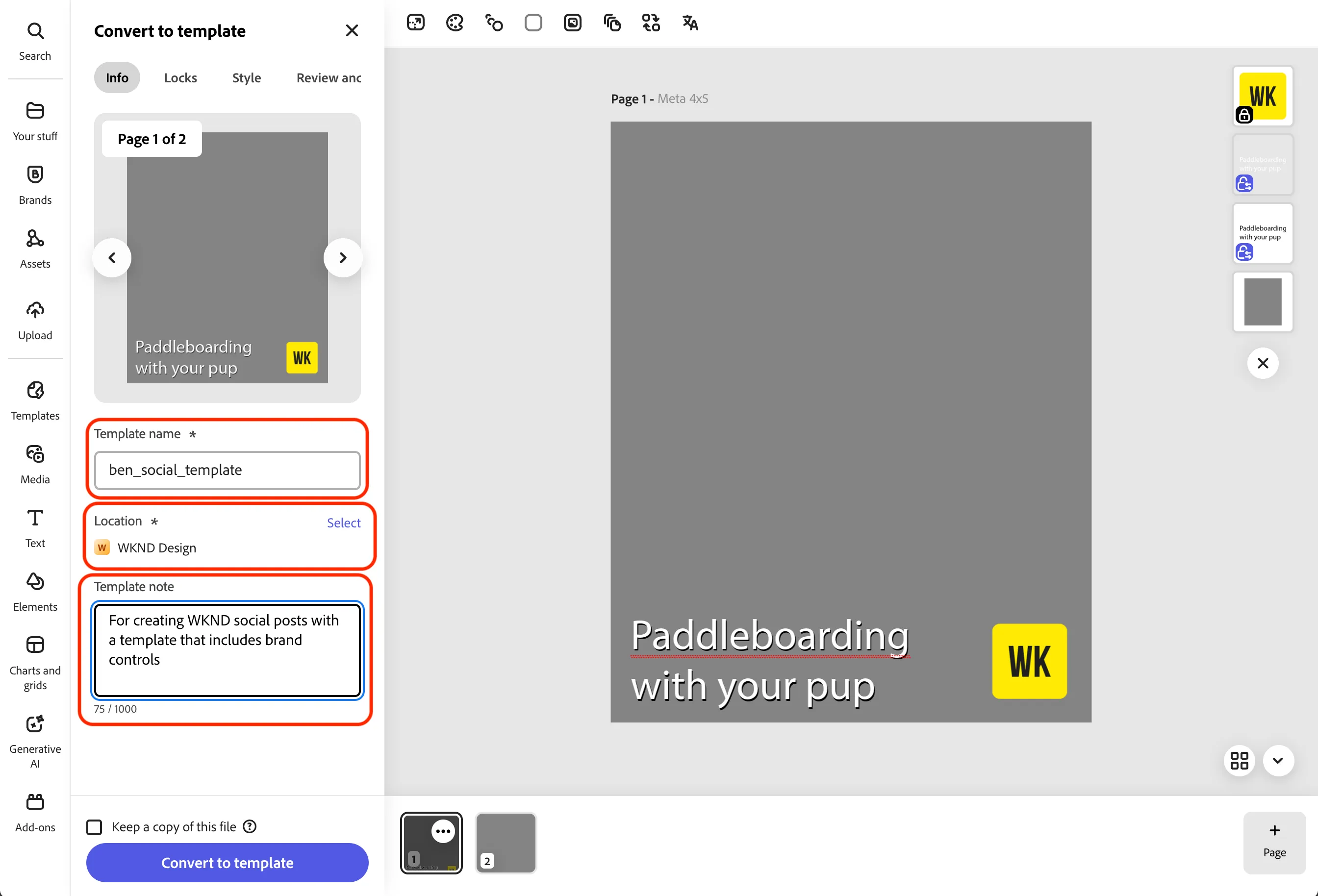Go to next page in template preview
The height and width of the screenshot is (896, 1318).
[x=343, y=257]
